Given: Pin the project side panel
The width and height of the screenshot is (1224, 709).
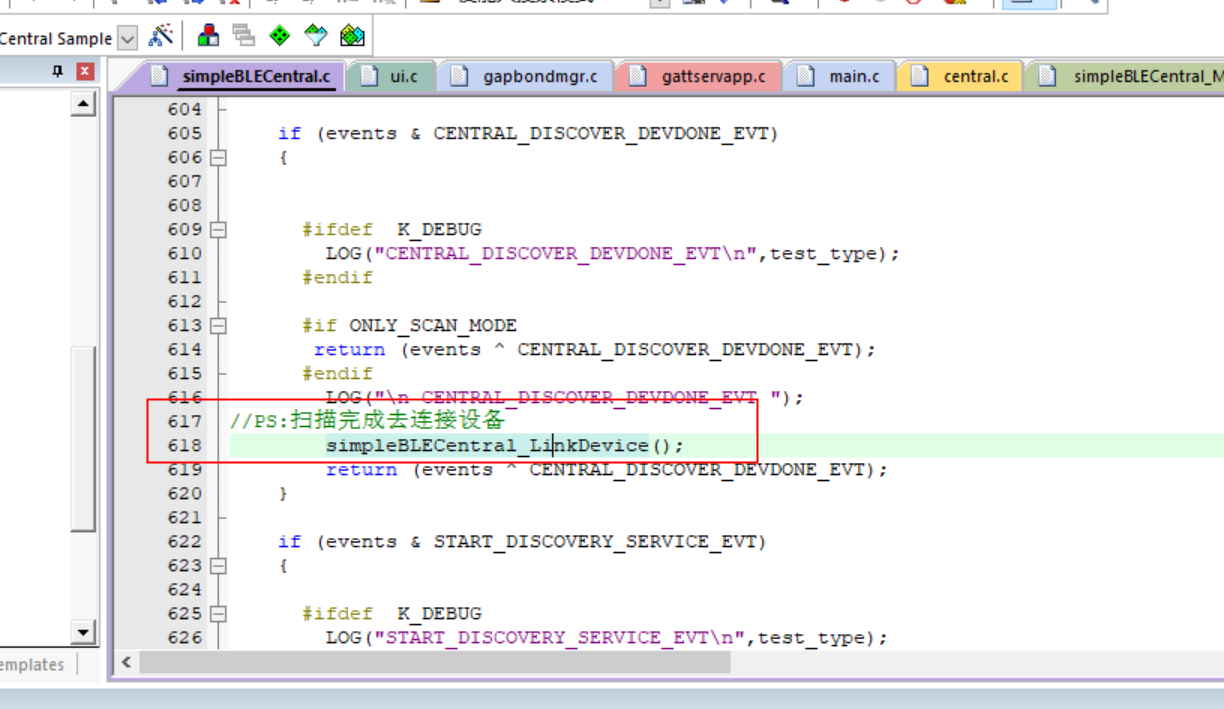Looking at the screenshot, I should [x=57, y=71].
